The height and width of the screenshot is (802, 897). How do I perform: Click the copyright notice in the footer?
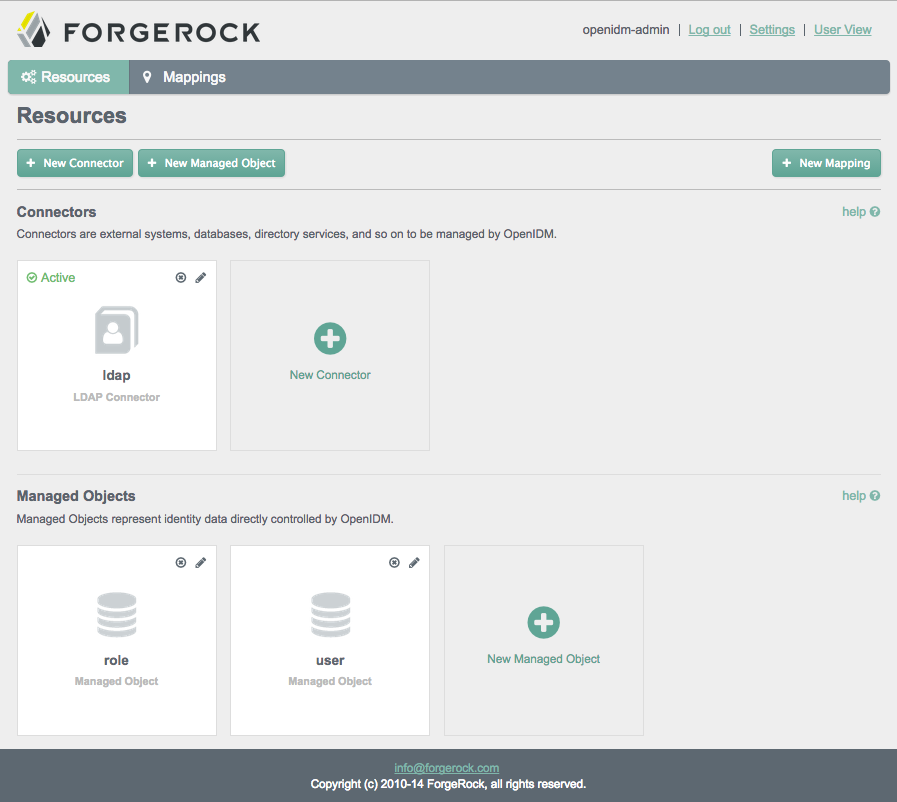[448, 784]
